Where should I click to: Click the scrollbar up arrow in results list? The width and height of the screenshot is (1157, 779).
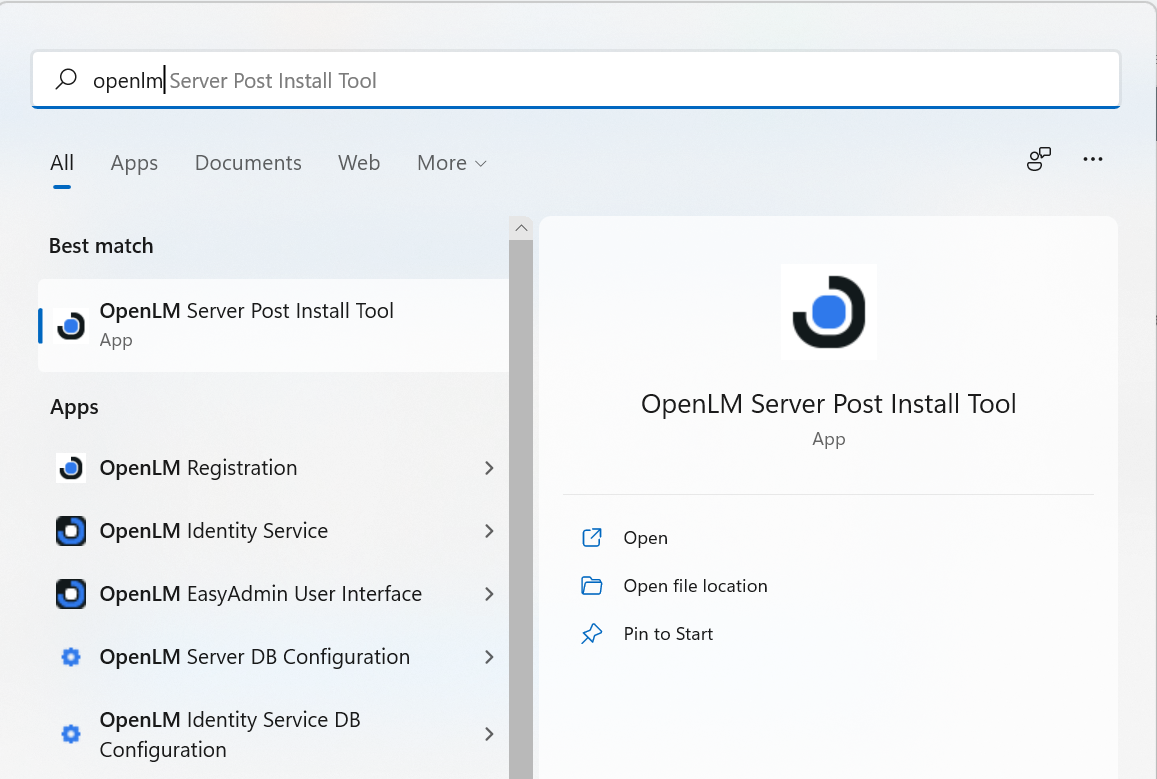[521, 228]
